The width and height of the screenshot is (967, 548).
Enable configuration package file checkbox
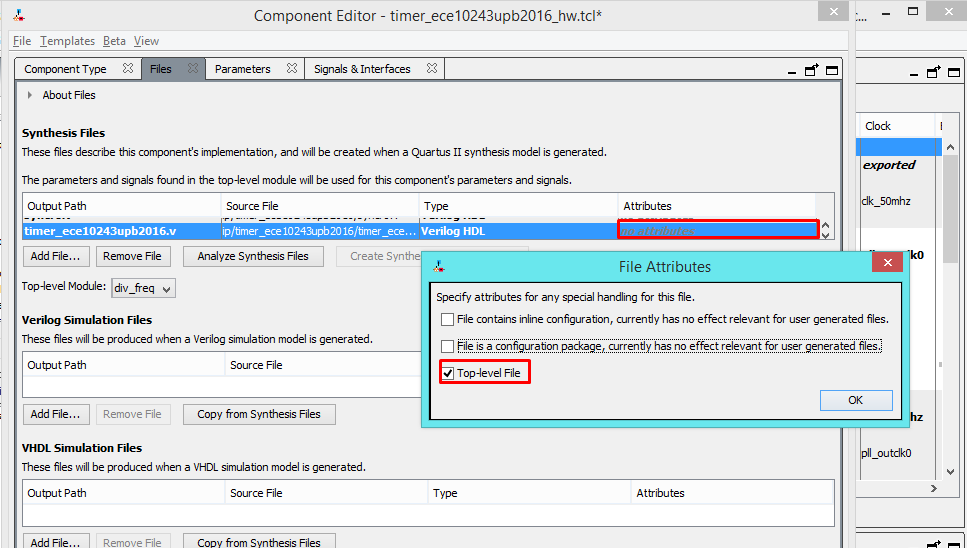click(447, 346)
